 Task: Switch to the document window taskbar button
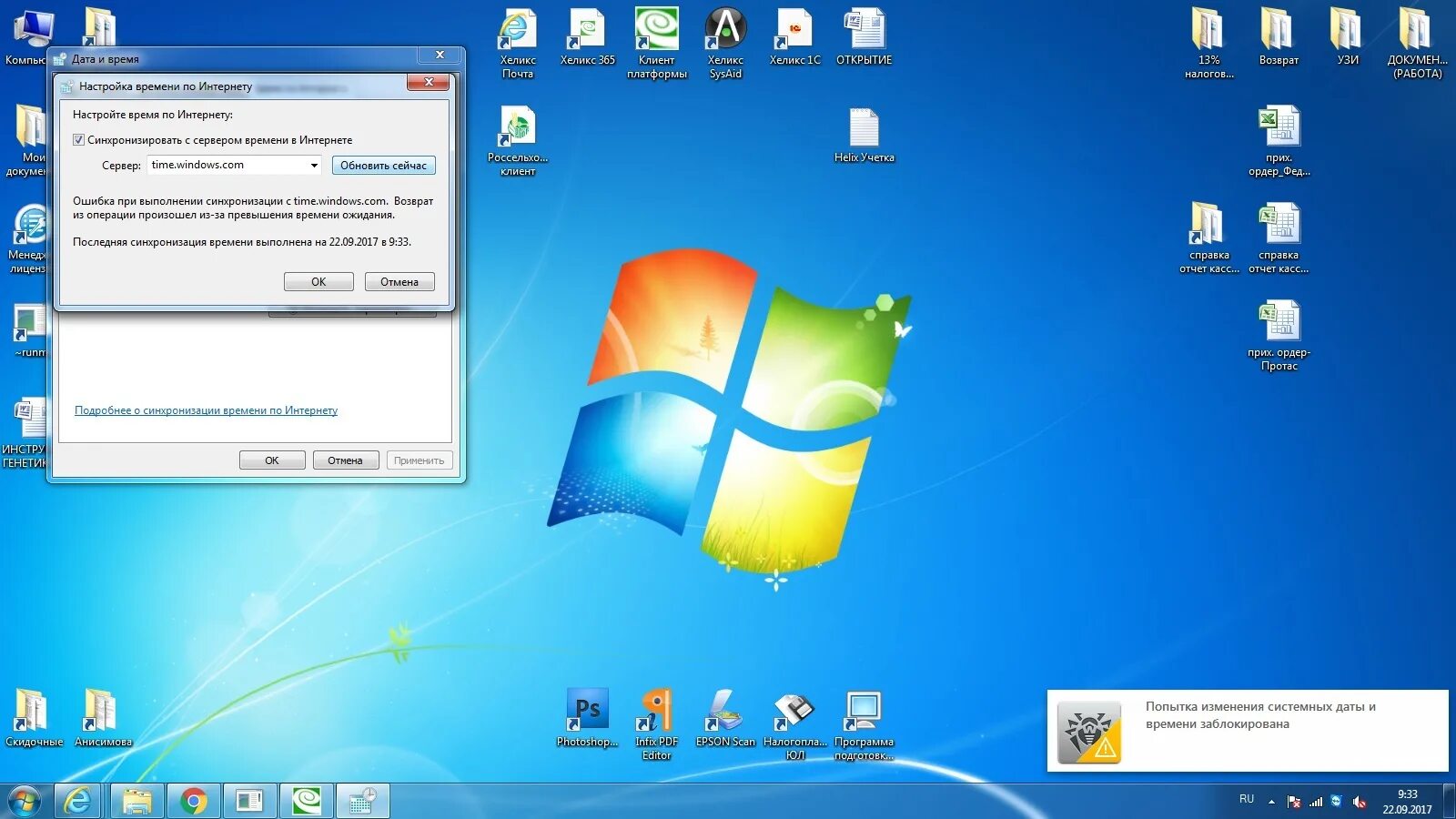coord(249,801)
